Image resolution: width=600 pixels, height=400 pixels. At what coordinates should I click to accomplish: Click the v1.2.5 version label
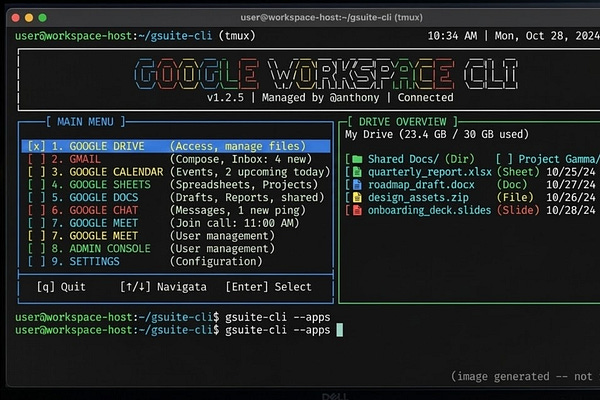(x=225, y=98)
